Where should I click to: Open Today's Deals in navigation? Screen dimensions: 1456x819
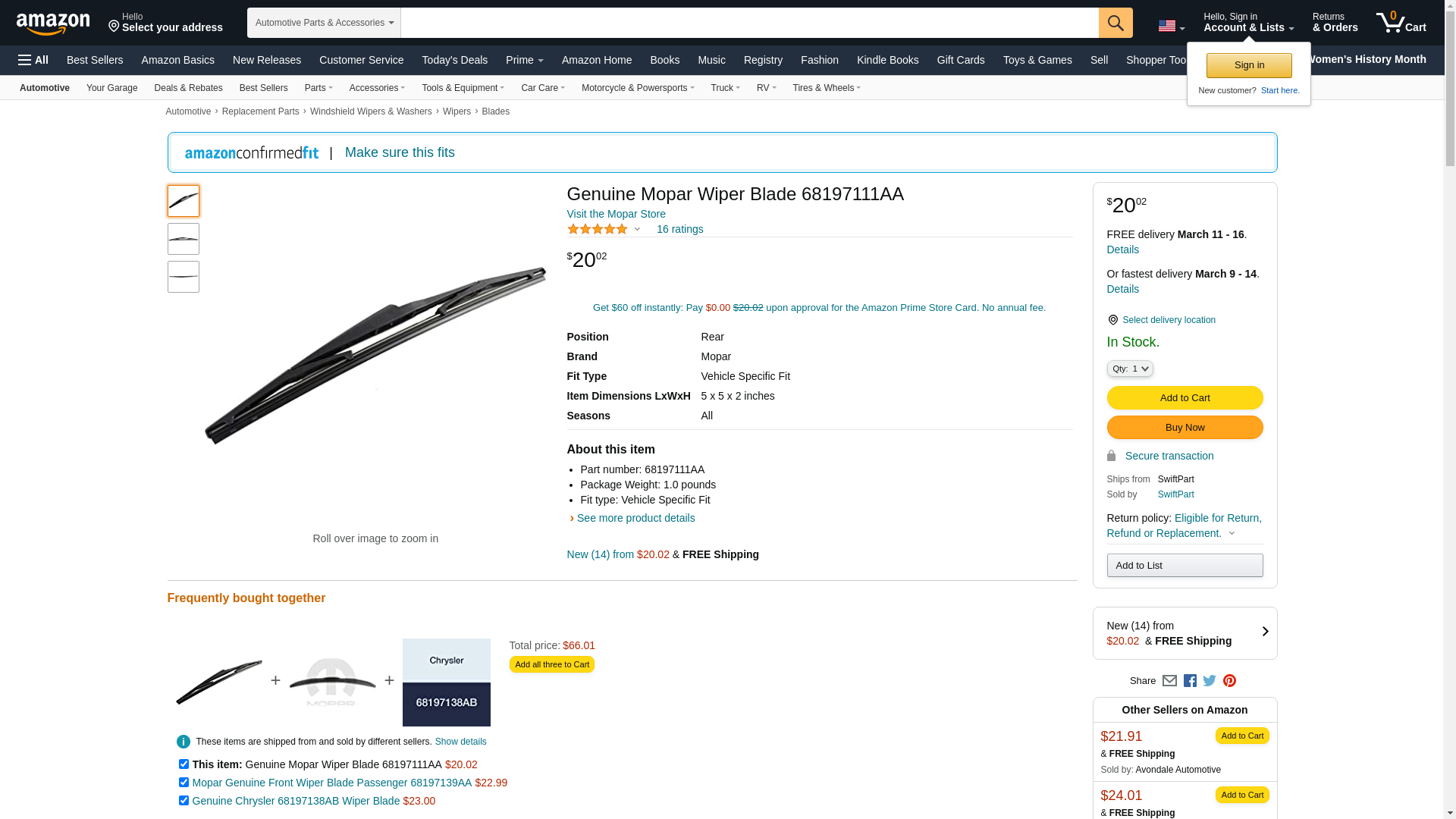(x=455, y=60)
